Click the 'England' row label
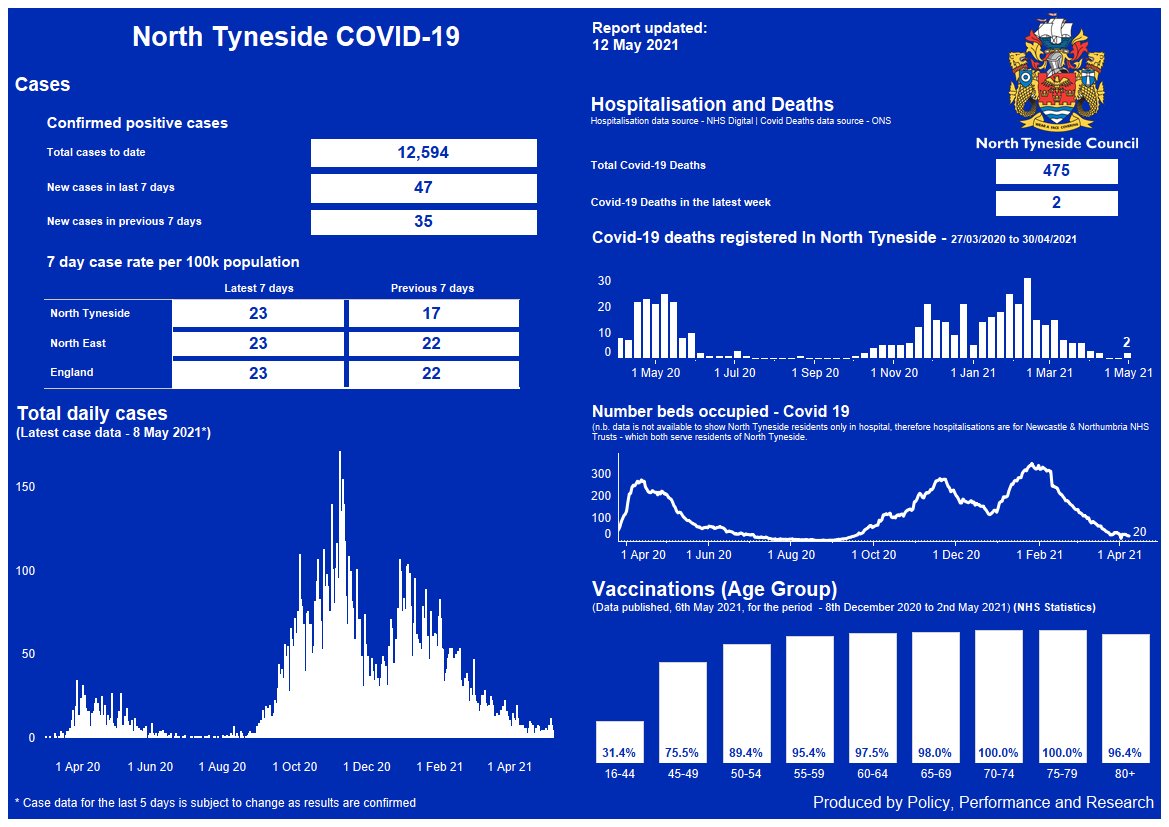The width and height of the screenshot is (1169, 827). 72,372
